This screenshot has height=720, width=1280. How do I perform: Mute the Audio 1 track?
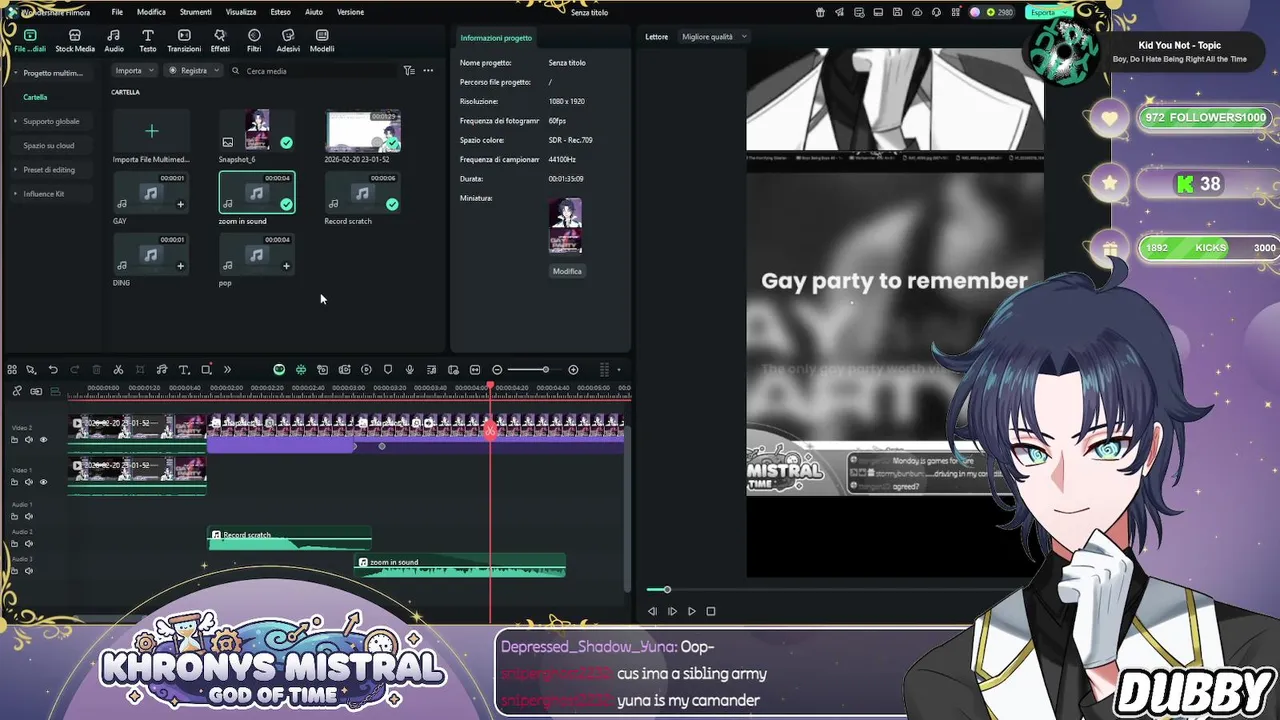click(28, 516)
